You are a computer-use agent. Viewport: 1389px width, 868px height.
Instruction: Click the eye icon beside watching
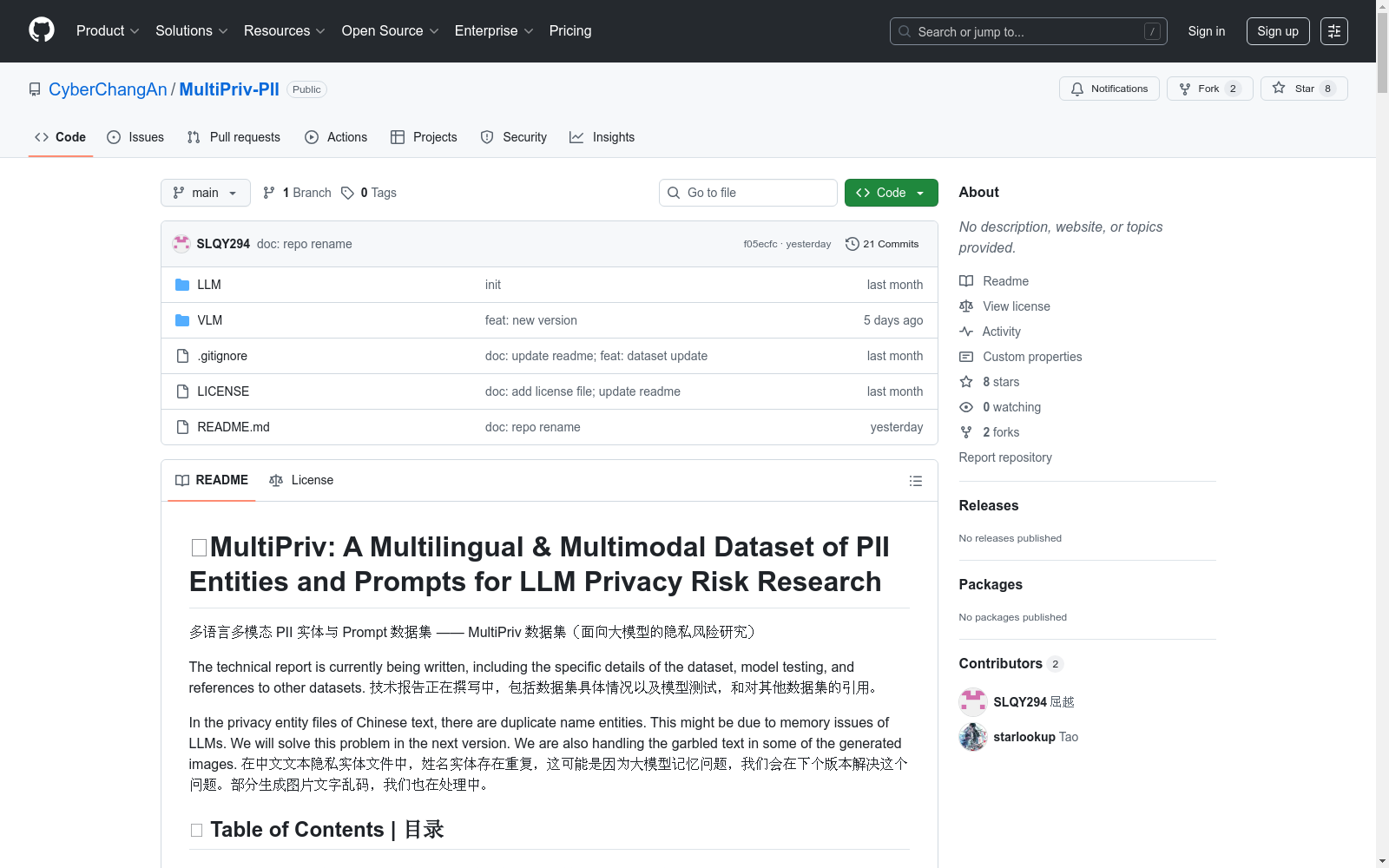tap(966, 407)
